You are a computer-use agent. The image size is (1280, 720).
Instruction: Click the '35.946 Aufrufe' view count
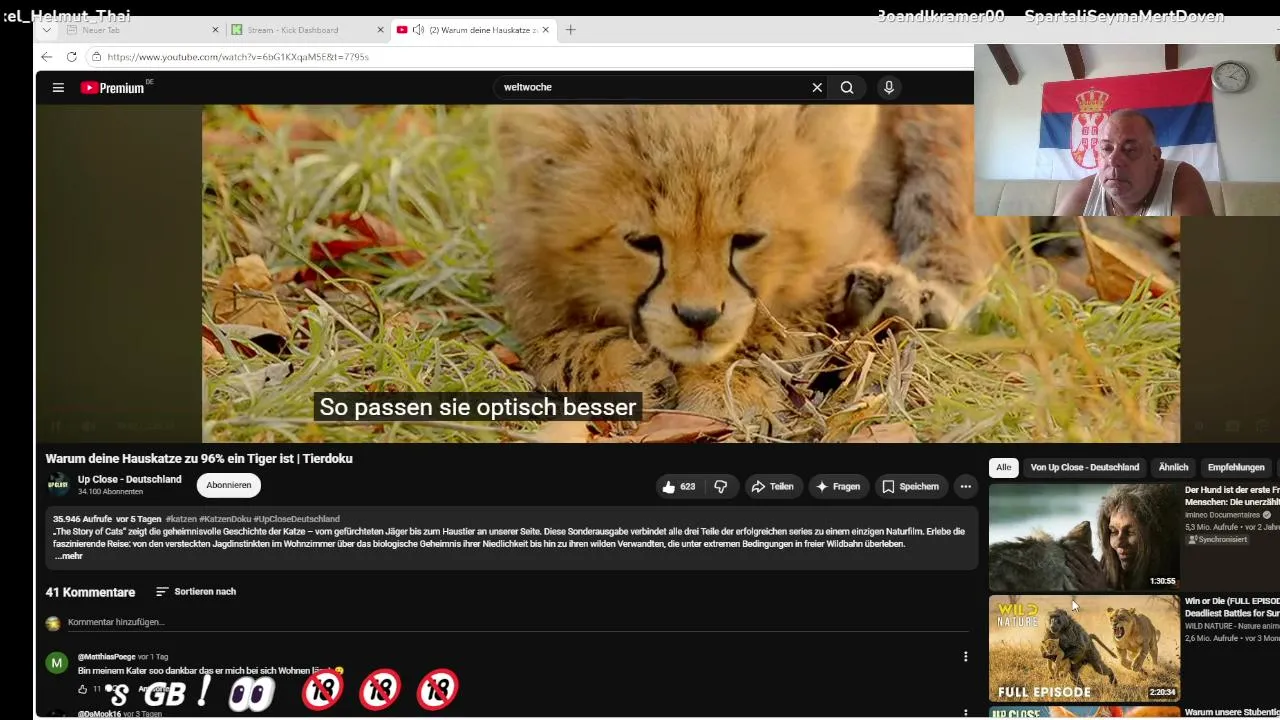(x=82, y=519)
